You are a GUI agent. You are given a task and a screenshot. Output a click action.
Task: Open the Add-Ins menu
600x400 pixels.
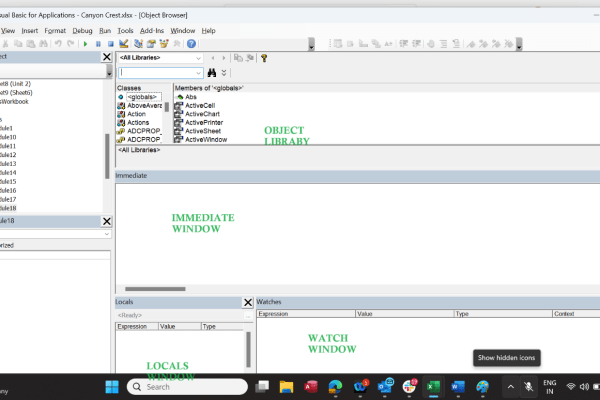coord(152,31)
